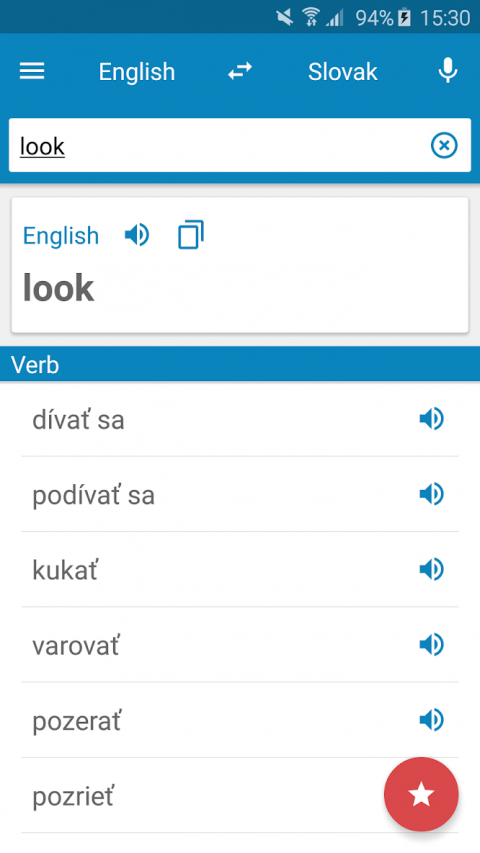The image size is (480, 853).
Task: Play audio for varovať
Action: click(432, 645)
